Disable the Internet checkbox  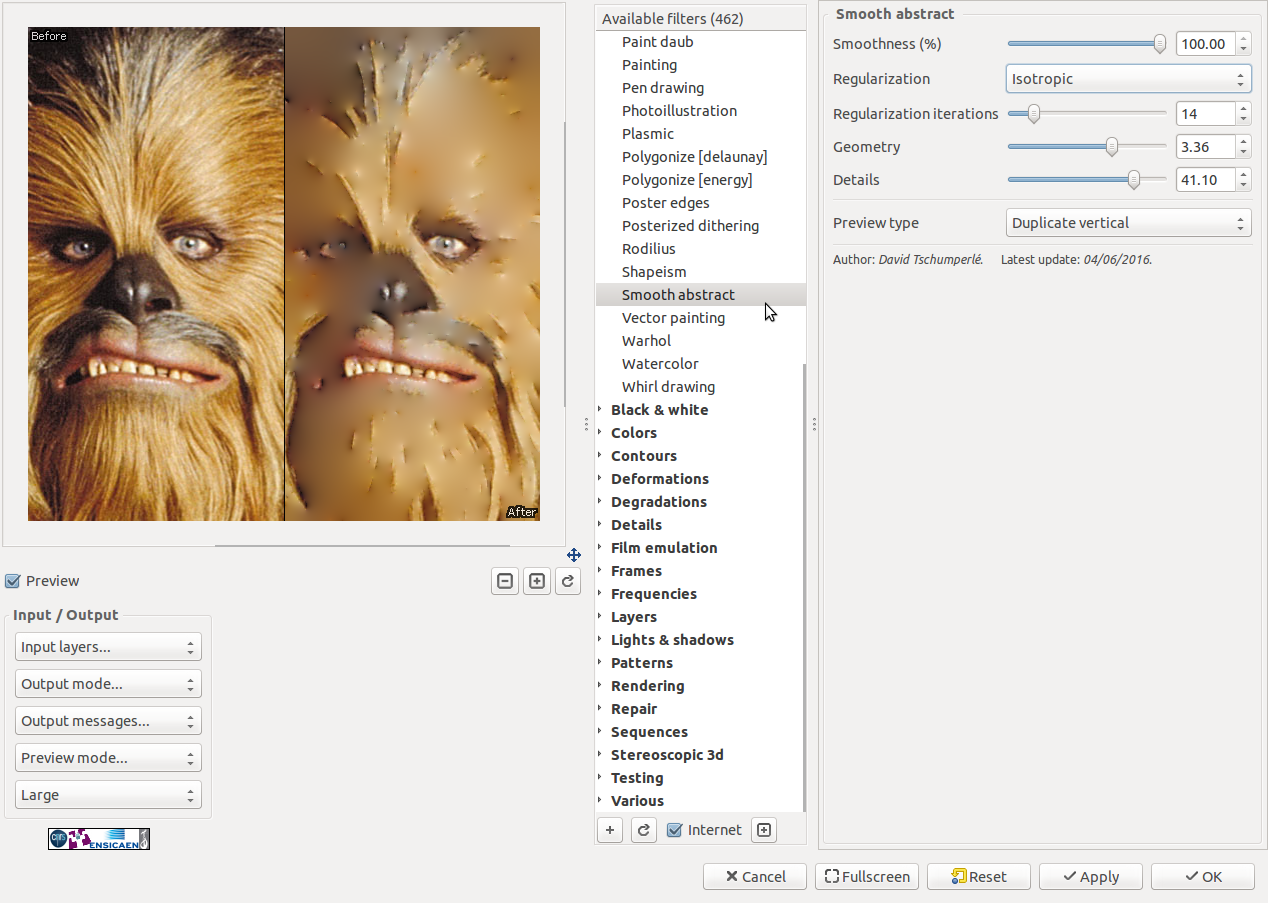click(x=675, y=830)
